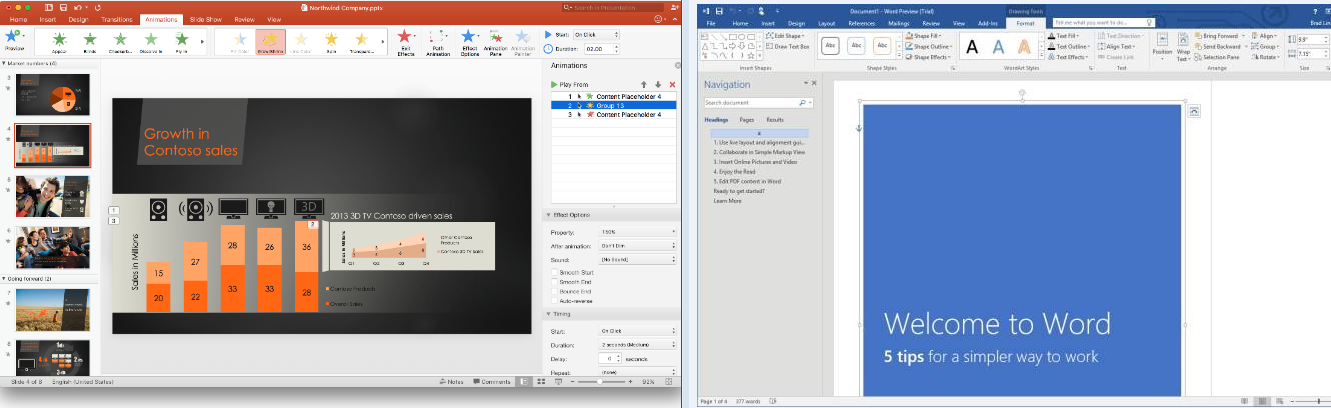Viewport: 1331px width, 408px height.
Task: Enable the Smooth Start checkbox
Action: [x=555, y=272]
